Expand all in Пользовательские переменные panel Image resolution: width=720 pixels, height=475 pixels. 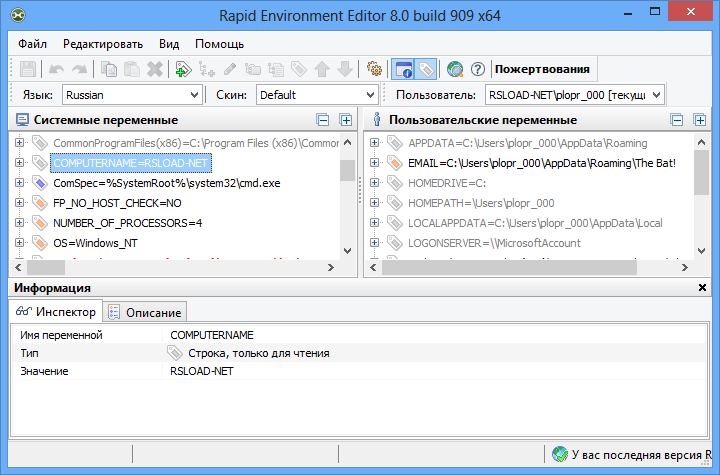coord(699,120)
